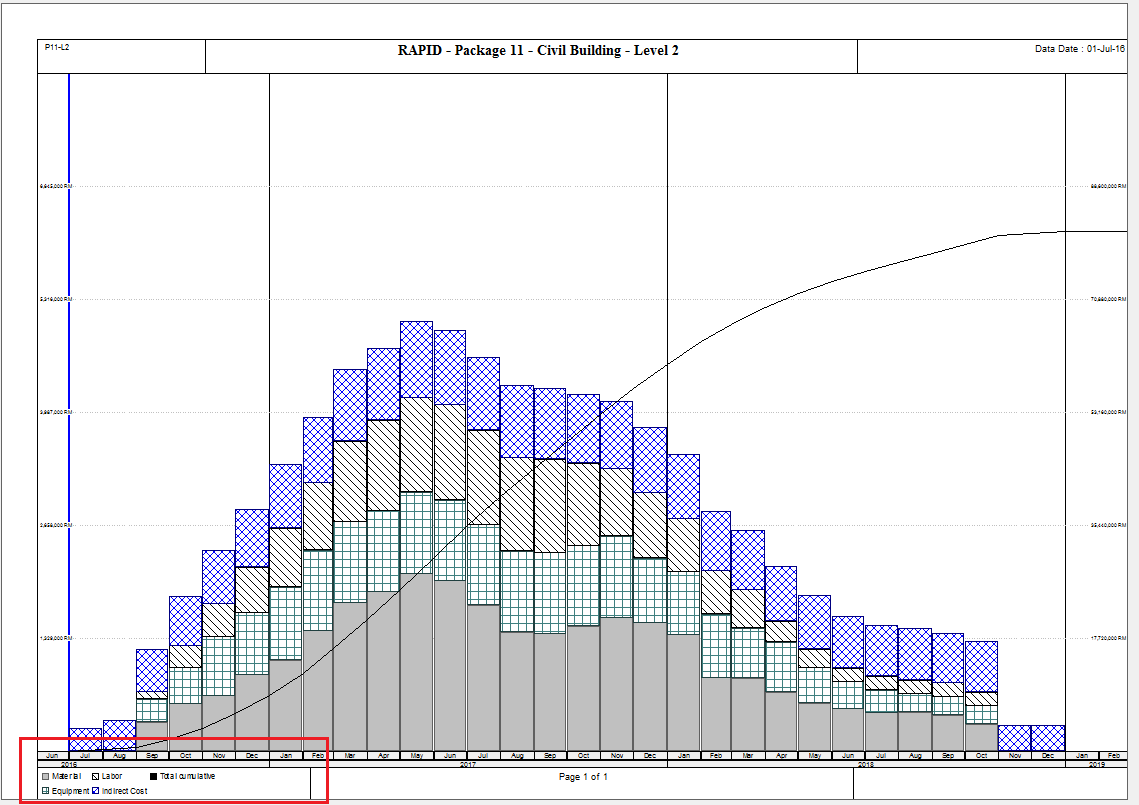Click the Labor hatch legend icon
1139x805 pixels.
[x=96, y=776]
